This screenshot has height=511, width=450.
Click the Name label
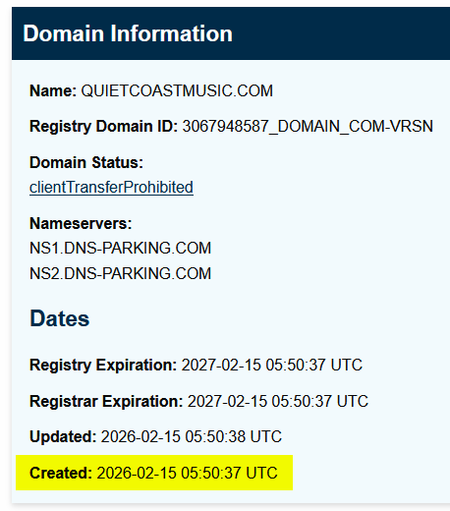point(53,91)
